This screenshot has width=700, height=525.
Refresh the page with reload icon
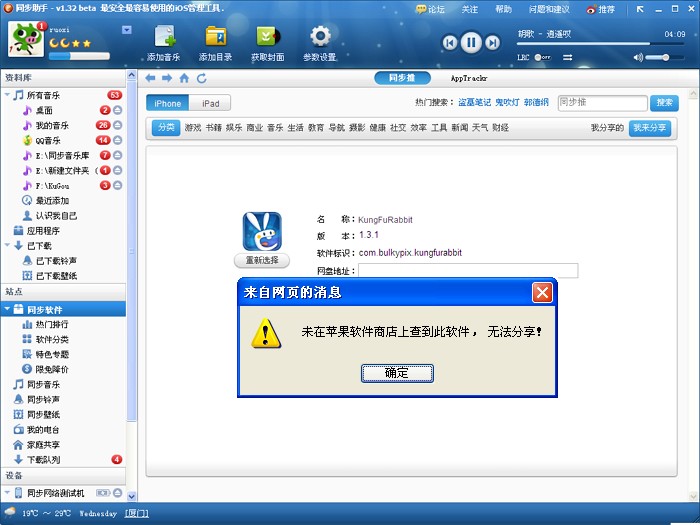[202, 78]
